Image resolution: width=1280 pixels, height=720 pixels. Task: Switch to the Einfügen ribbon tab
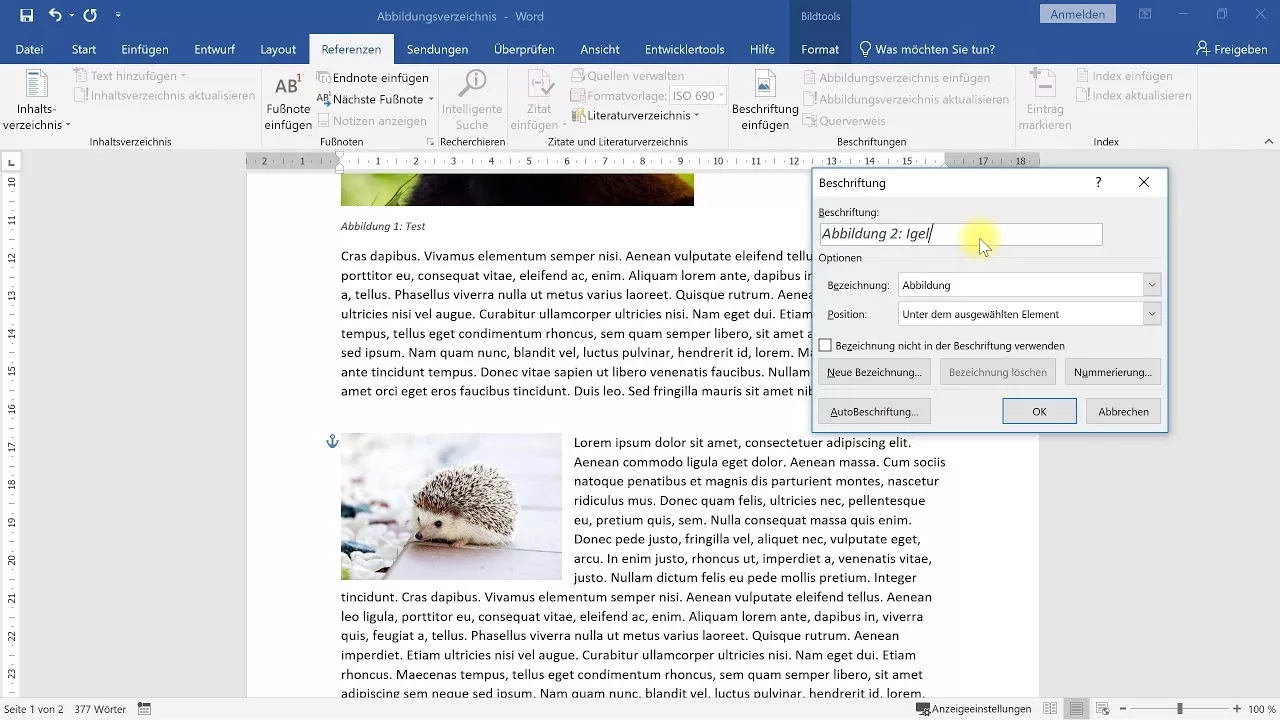[x=144, y=48]
